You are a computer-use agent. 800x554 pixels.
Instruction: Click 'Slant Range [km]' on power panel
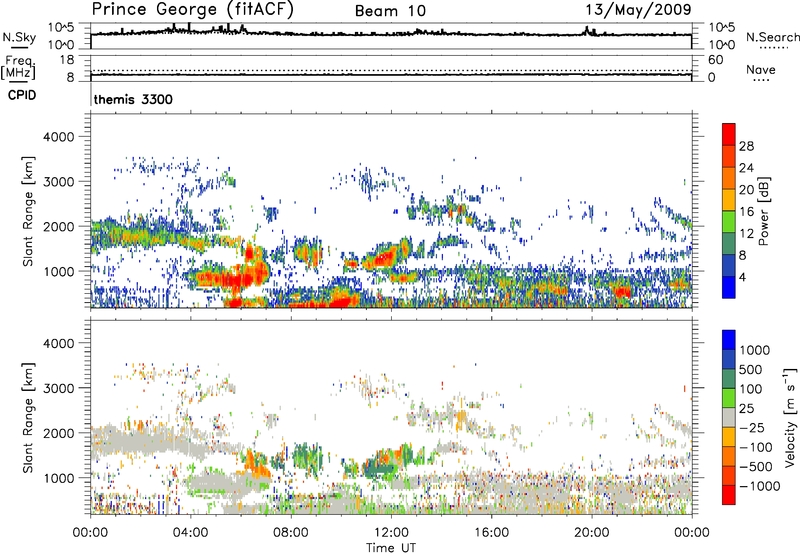click(x=28, y=211)
